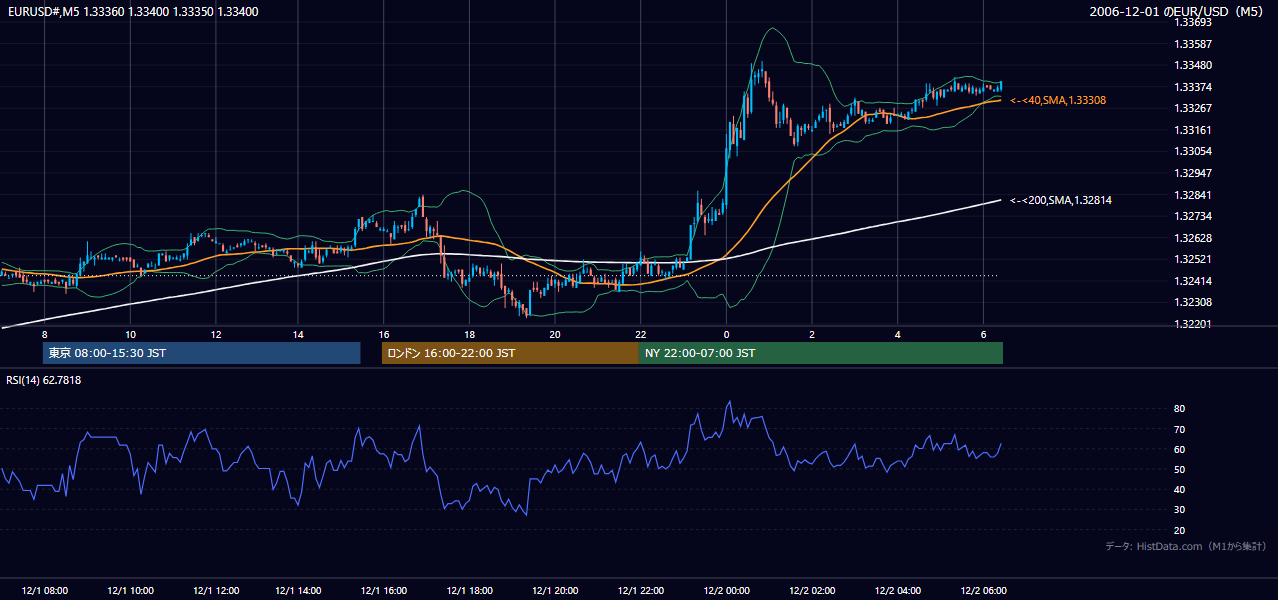This screenshot has height=600, width=1278.
Task: Click the ロンドン 16:00-22:00 JST session bar
Action: [x=510, y=353]
